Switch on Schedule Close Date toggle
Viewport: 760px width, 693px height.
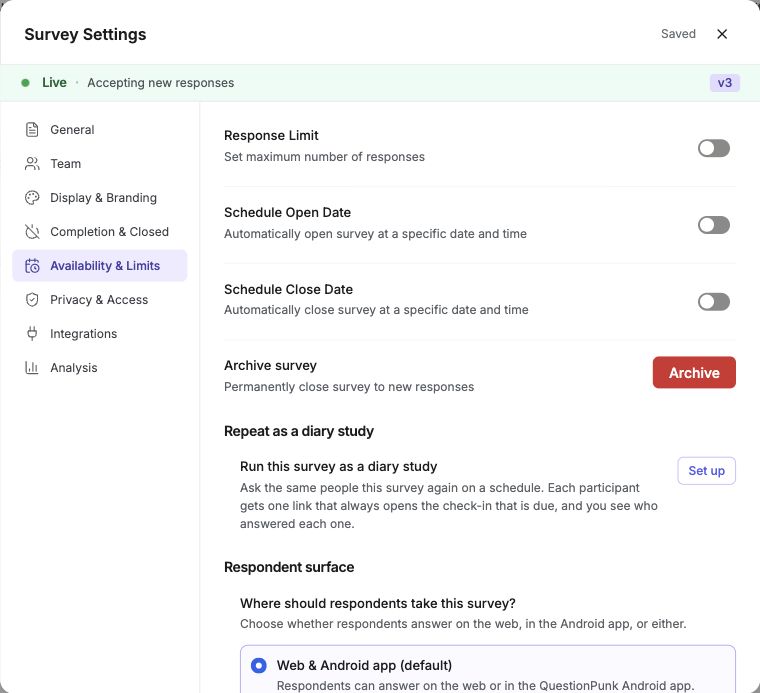(x=713, y=301)
